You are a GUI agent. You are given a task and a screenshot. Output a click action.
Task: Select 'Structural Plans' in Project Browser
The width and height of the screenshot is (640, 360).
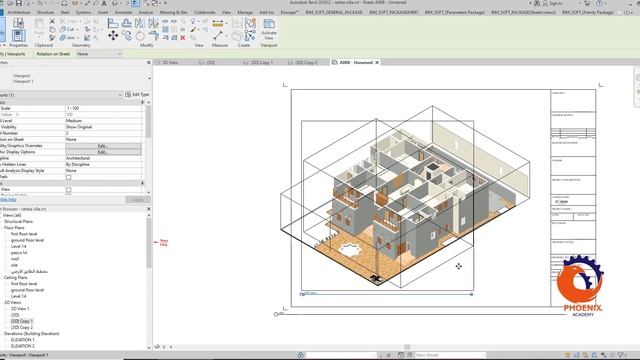click(18, 221)
